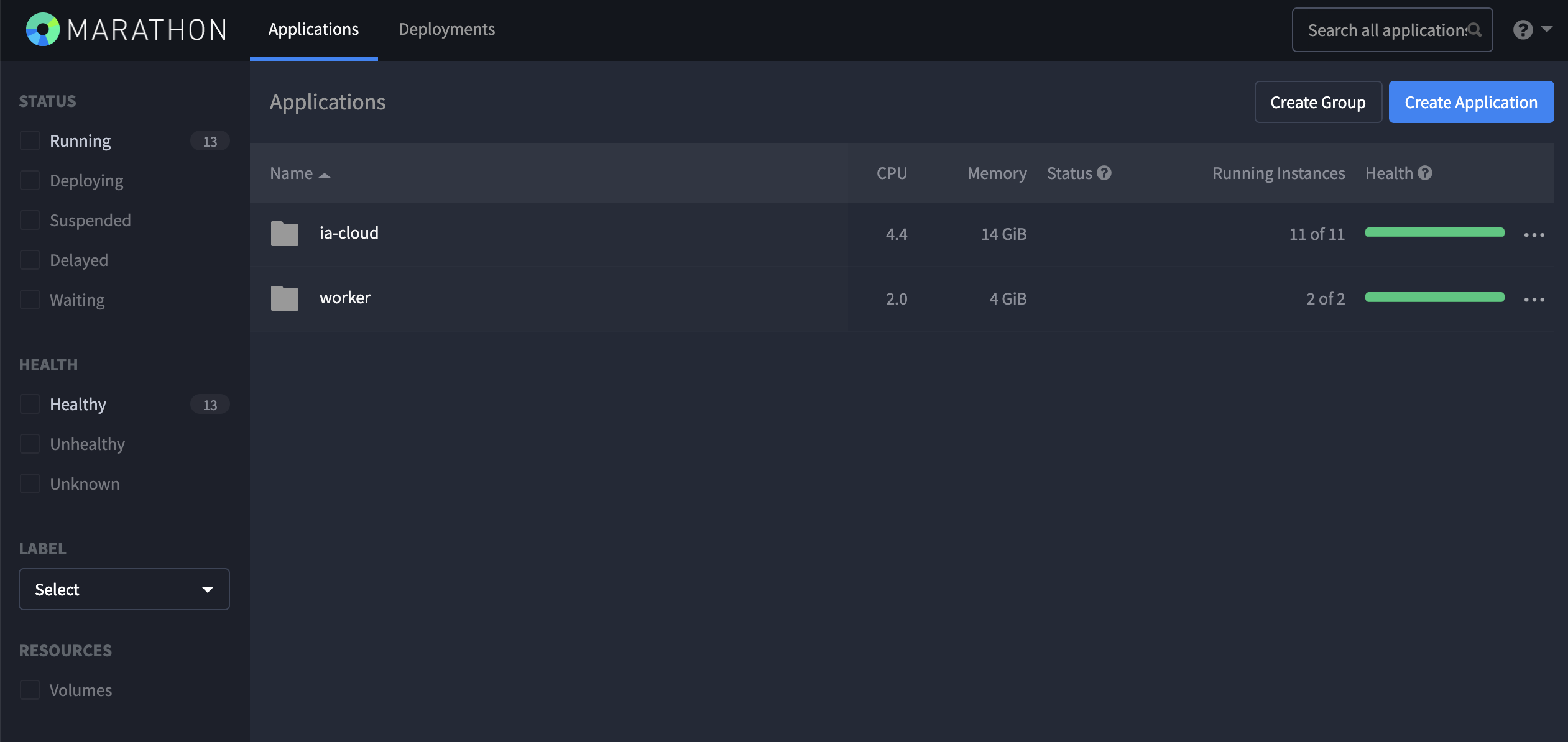
Task: Click the worker folder icon
Action: 285,298
